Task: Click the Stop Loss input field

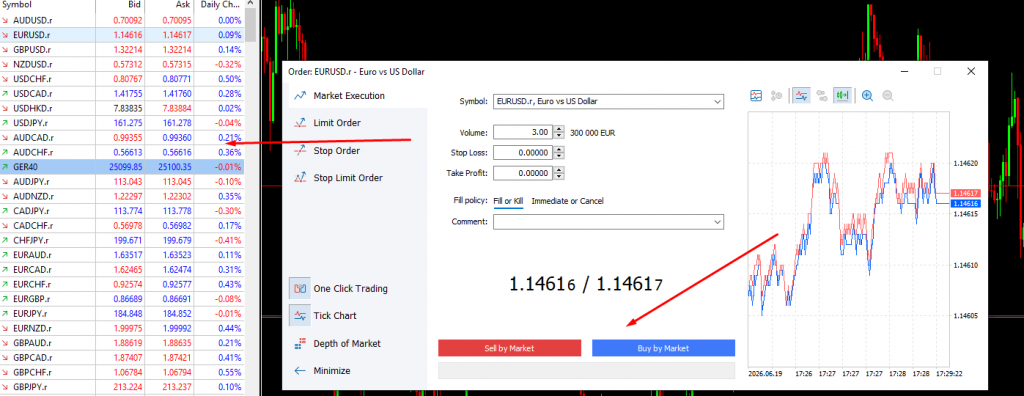Action: (523, 153)
